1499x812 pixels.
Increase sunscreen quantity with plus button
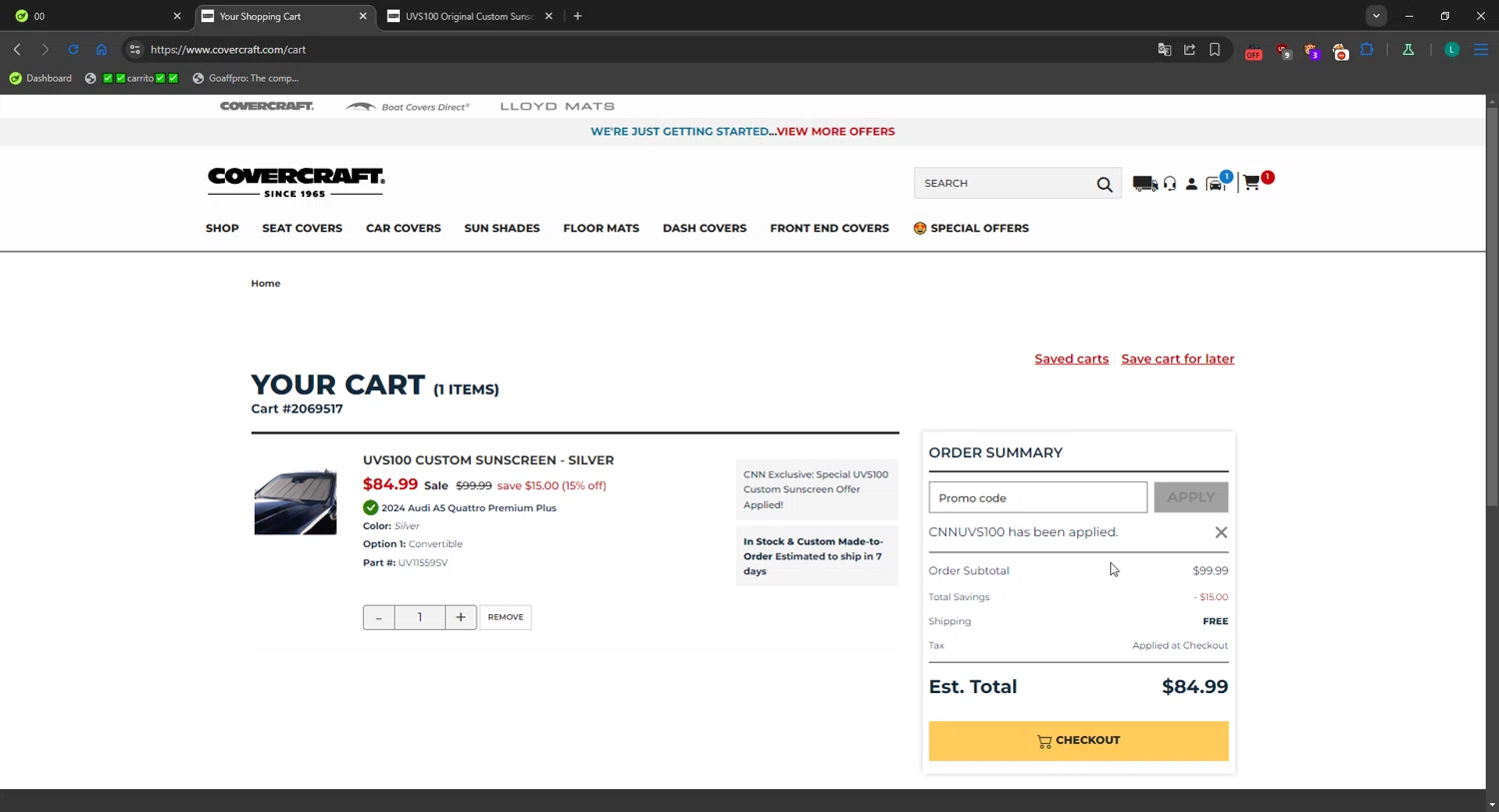tap(461, 617)
